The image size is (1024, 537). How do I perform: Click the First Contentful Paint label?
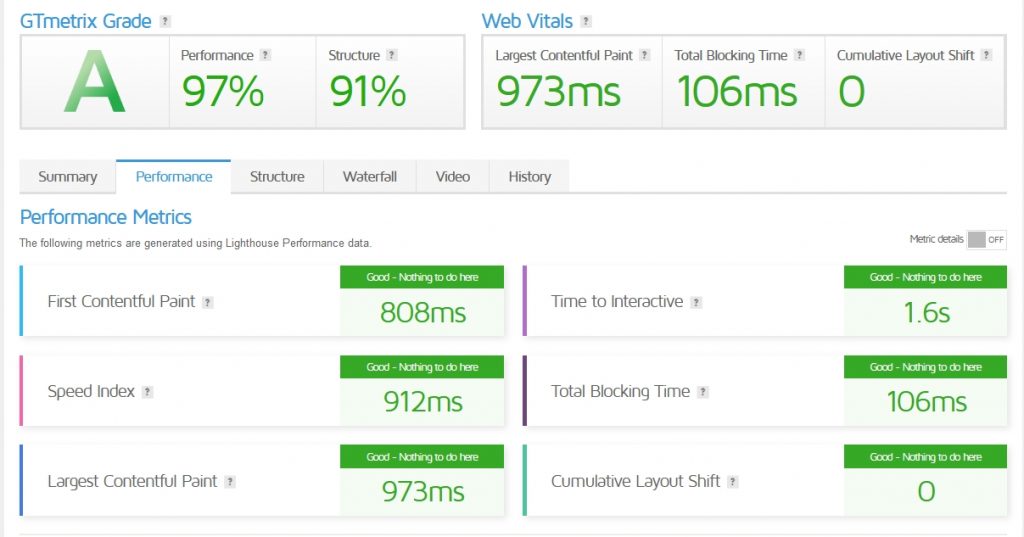pyautogui.click(x=121, y=301)
